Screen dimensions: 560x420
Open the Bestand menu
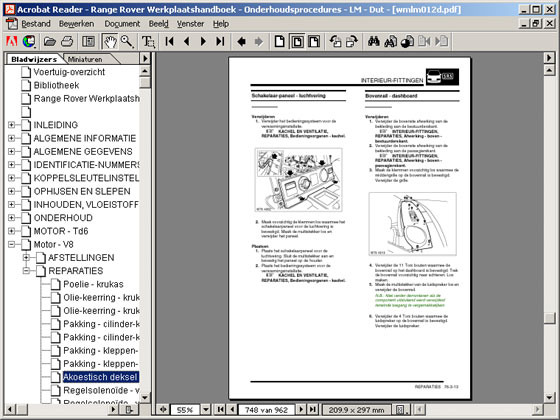(x=36, y=24)
